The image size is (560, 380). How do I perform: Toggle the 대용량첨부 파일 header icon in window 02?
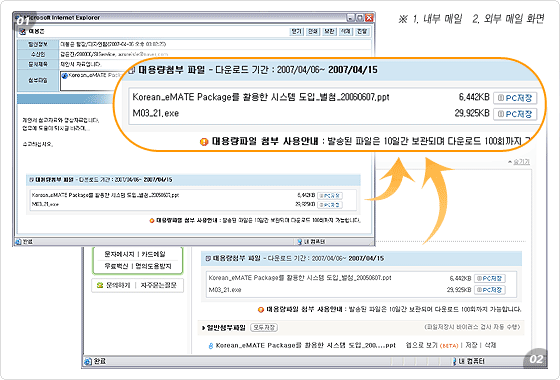[208, 258]
